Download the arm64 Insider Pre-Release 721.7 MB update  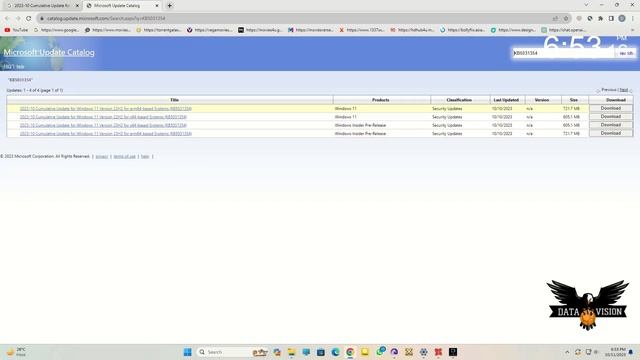click(611, 133)
